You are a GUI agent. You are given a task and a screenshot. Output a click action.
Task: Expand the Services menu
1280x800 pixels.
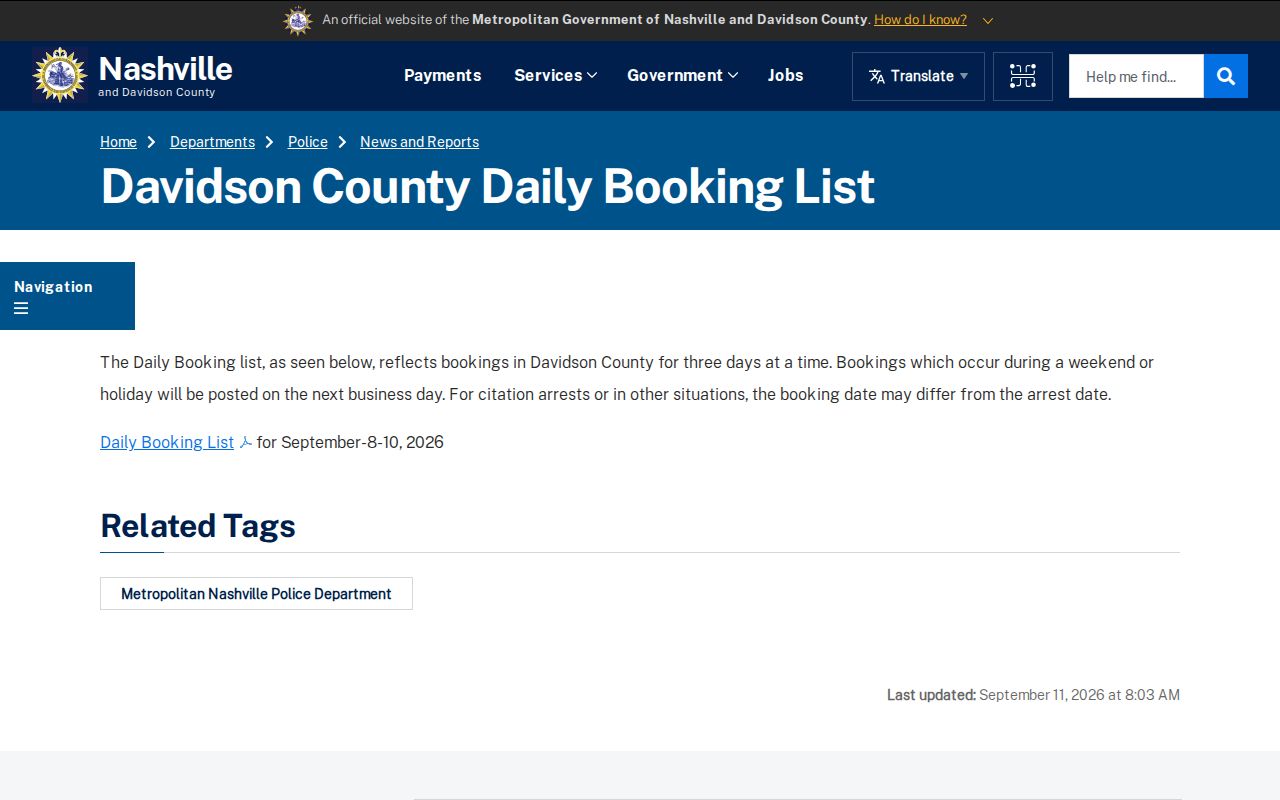(x=555, y=75)
